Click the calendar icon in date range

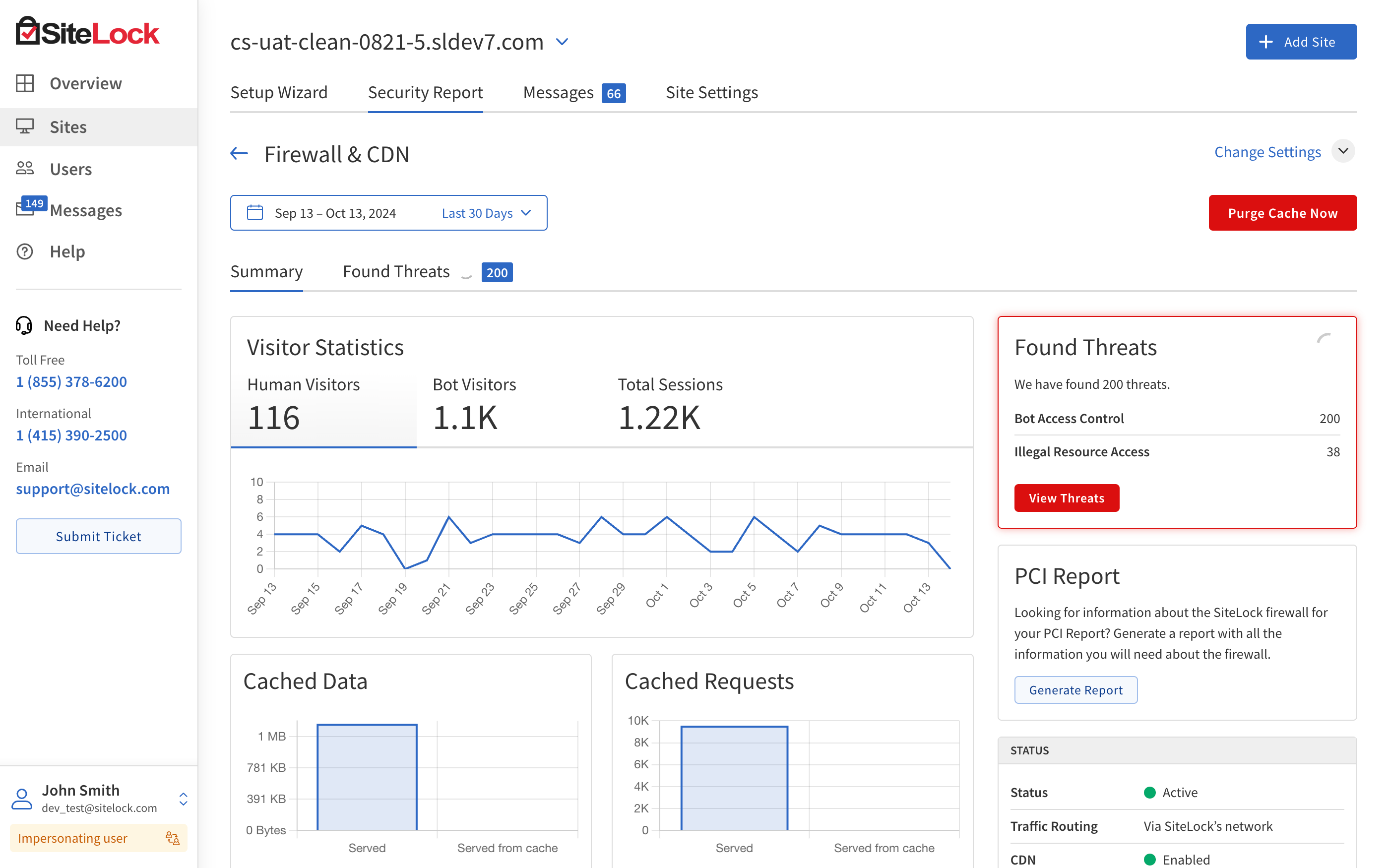click(x=255, y=213)
